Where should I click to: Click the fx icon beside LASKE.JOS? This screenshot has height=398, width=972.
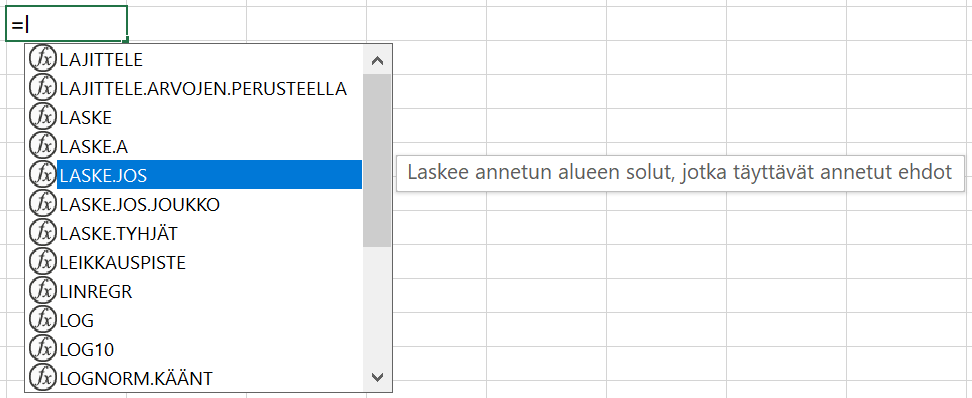click(43, 175)
